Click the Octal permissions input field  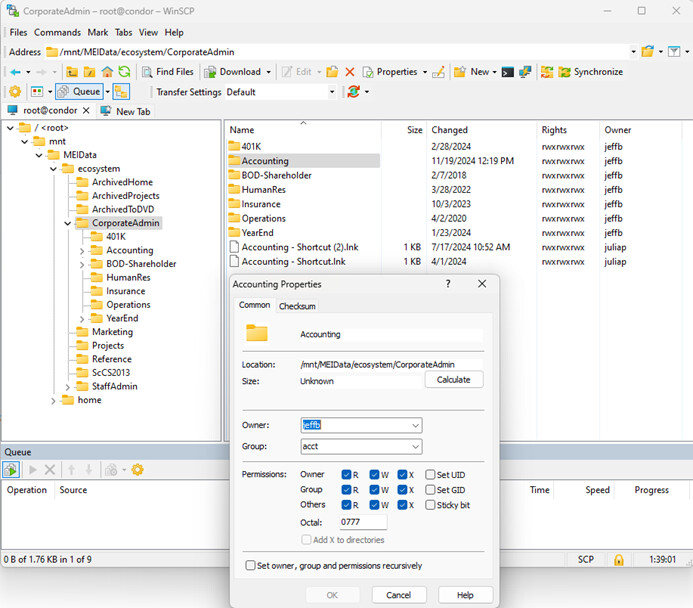tap(363, 522)
